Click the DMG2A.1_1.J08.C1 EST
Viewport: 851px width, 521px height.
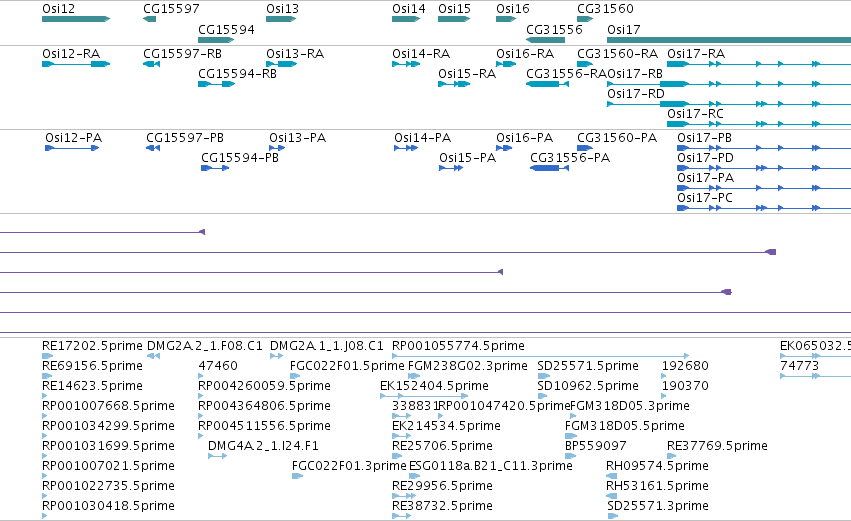(x=276, y=356)
